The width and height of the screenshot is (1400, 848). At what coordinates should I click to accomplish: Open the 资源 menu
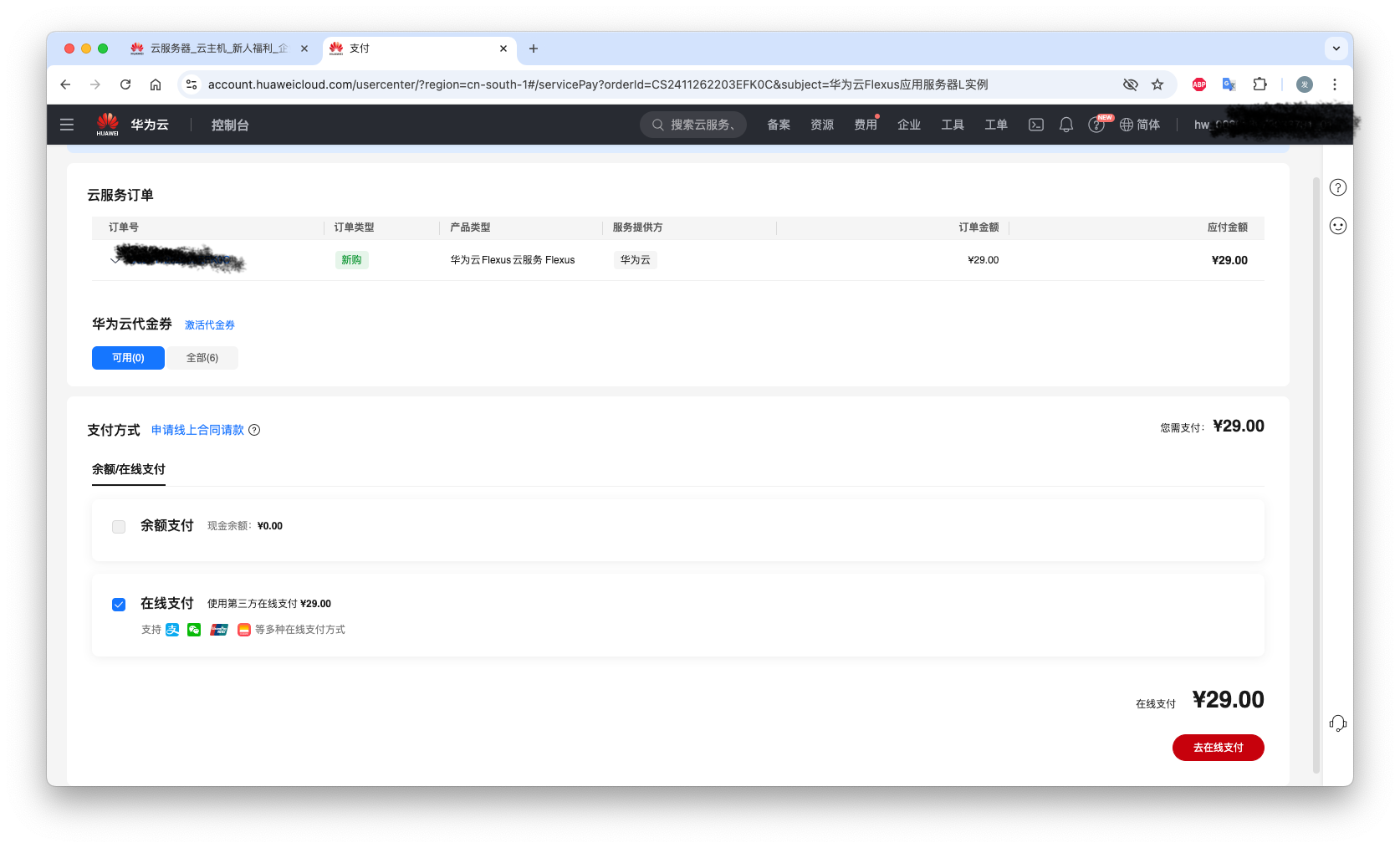pyautogui.click(x=822, y=125)
